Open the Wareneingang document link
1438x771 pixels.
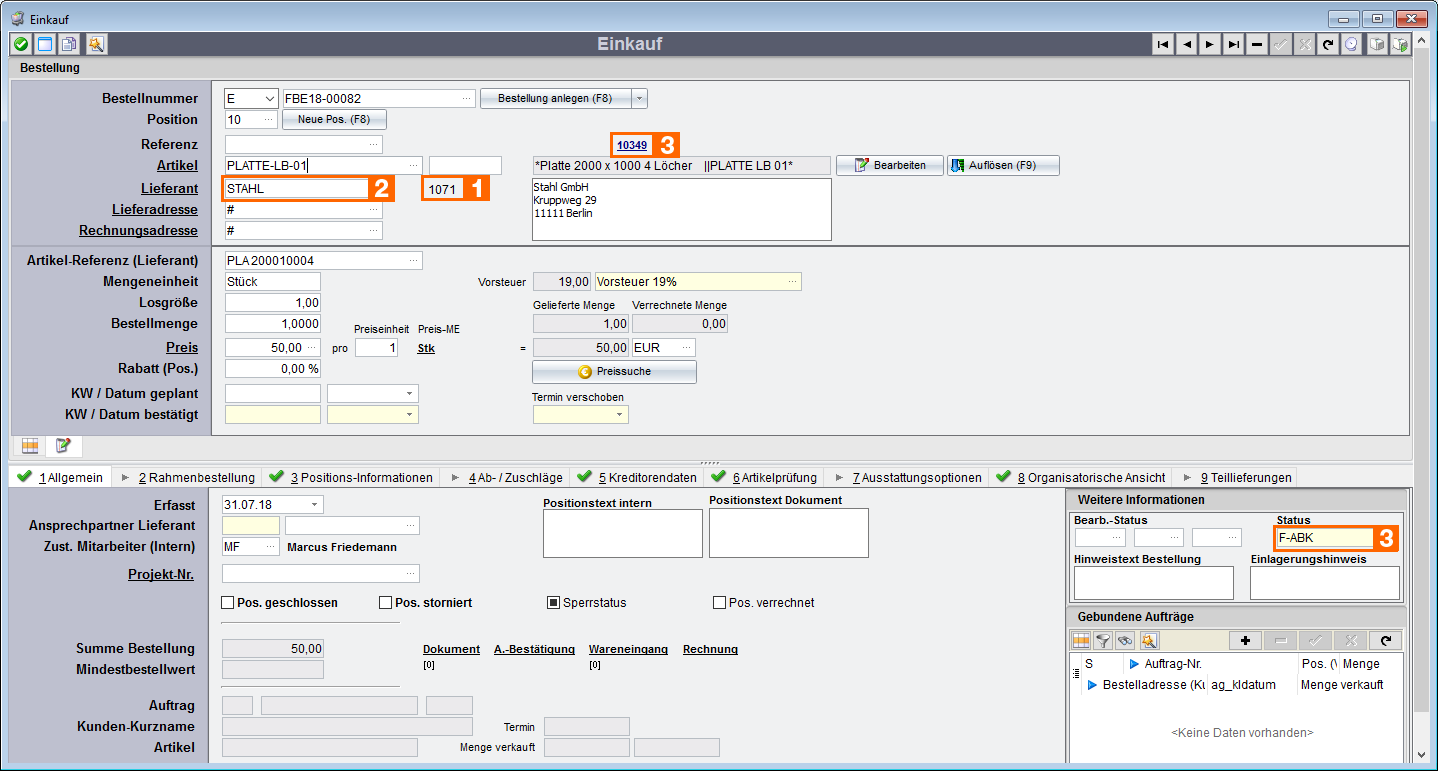coord(628,649)
